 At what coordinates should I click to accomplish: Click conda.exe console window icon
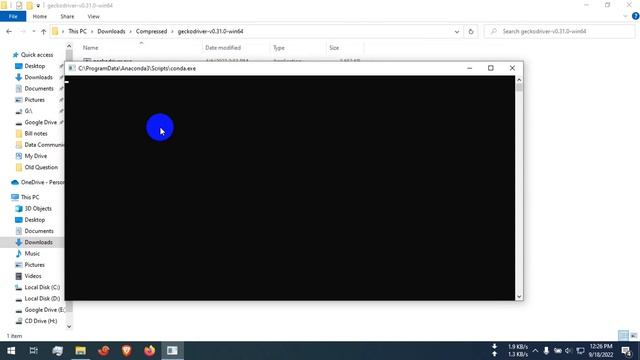point(72,68)
